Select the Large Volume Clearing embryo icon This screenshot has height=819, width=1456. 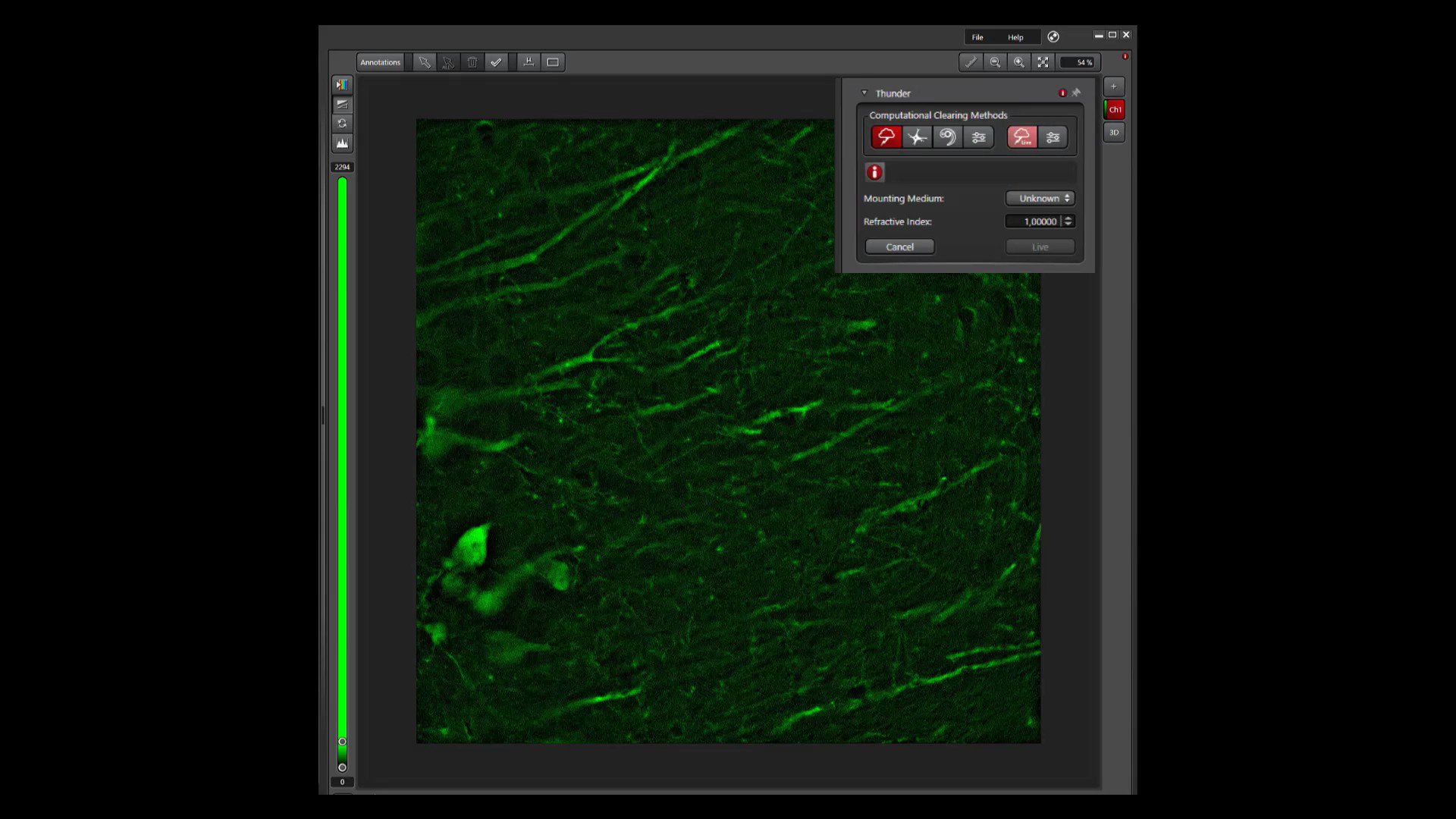point(947,137)
